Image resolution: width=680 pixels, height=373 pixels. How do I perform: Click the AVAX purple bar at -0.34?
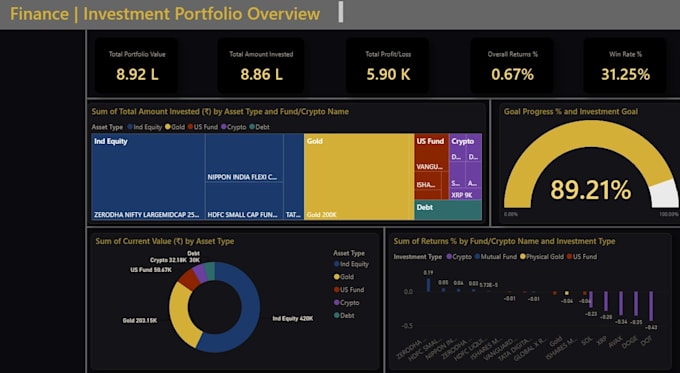tap(621, 304)
